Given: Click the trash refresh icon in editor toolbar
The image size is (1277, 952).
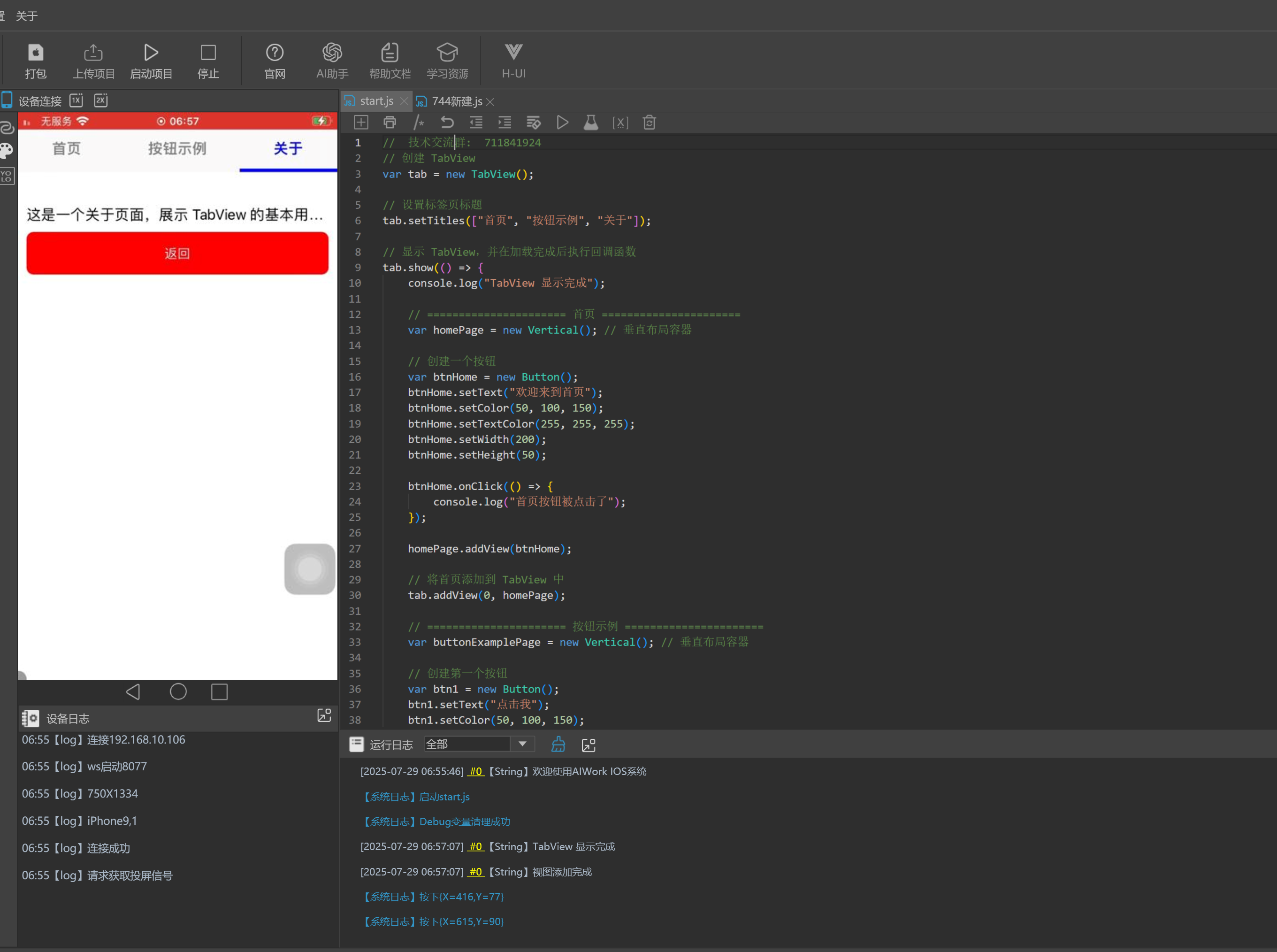Looking at the screenshot, I should point(649,122).
